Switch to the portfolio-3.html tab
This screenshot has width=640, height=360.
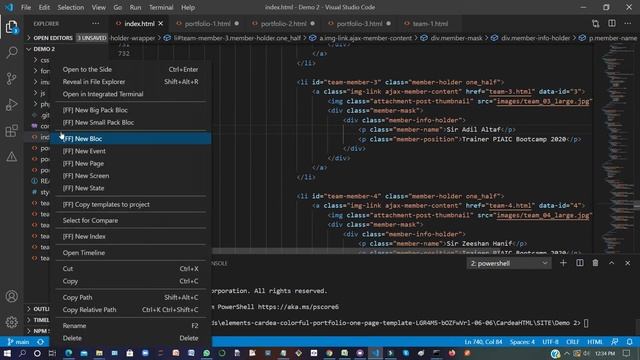360,24
